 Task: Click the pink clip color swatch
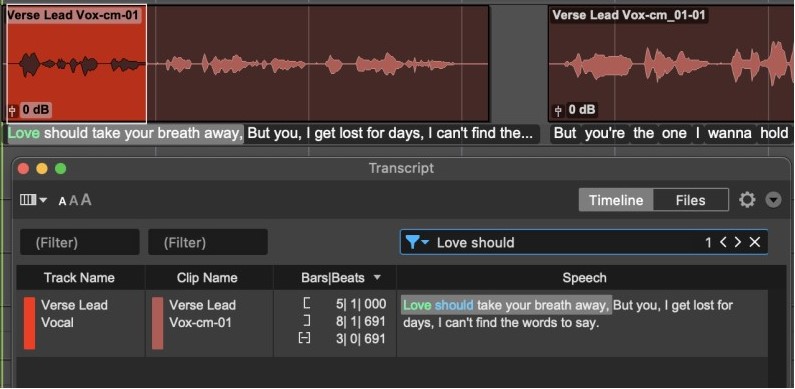158,323
